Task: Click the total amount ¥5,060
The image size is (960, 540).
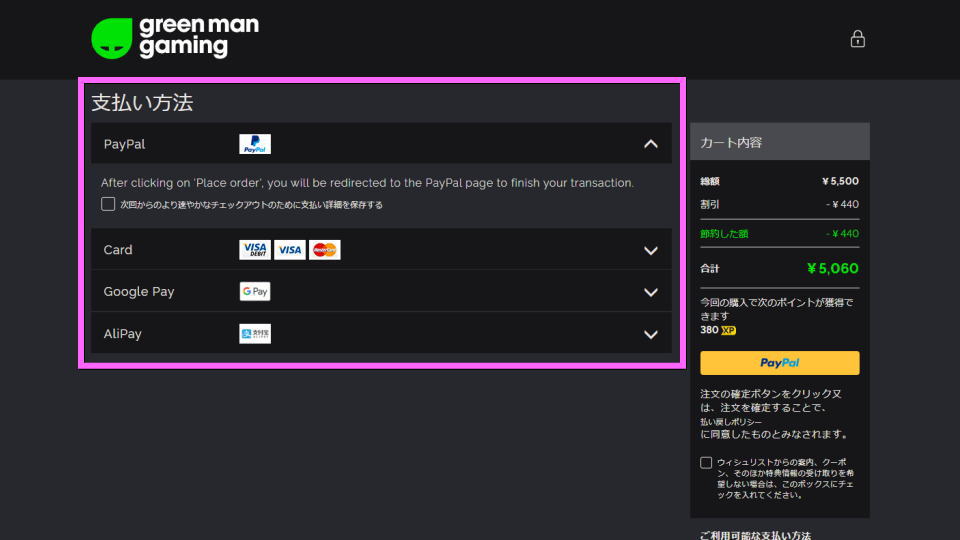Action: (x=832, y=268)
